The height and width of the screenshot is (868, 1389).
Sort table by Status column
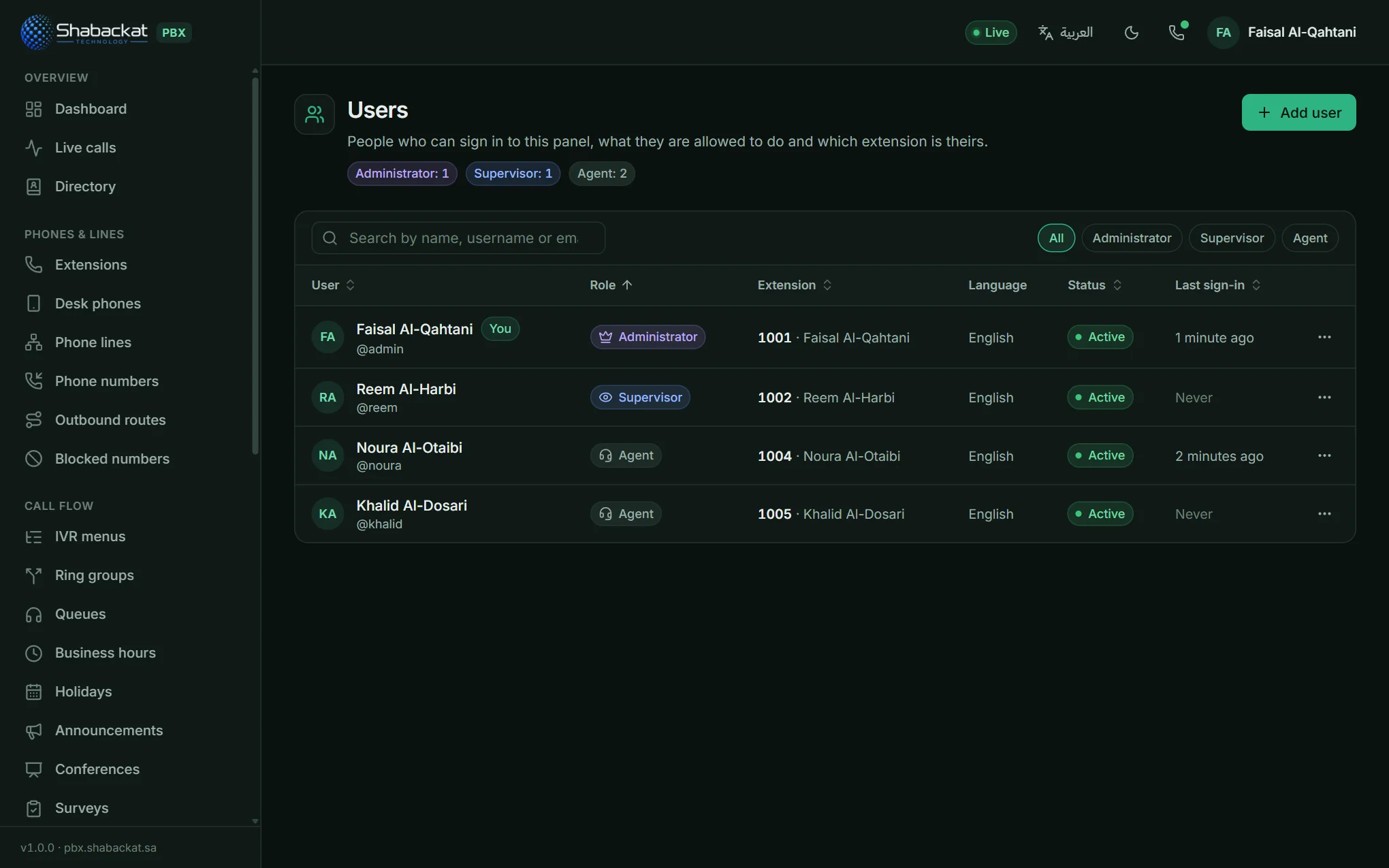[1093, 285]
